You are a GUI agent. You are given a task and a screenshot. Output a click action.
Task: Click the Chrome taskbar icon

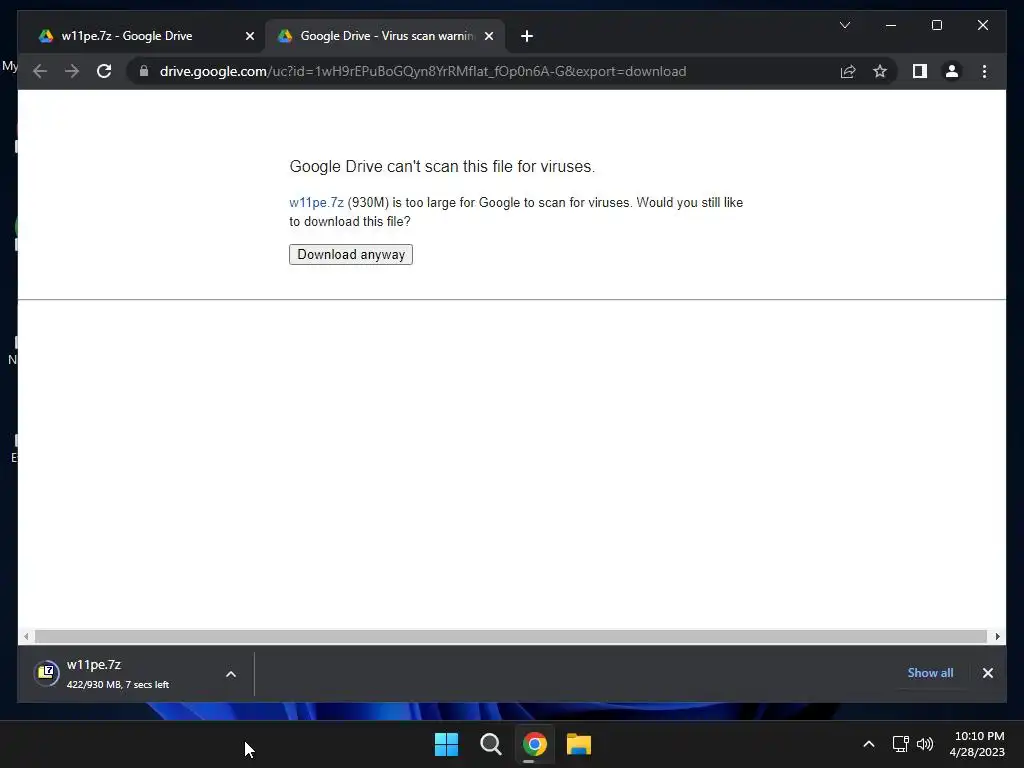(534, 744)
